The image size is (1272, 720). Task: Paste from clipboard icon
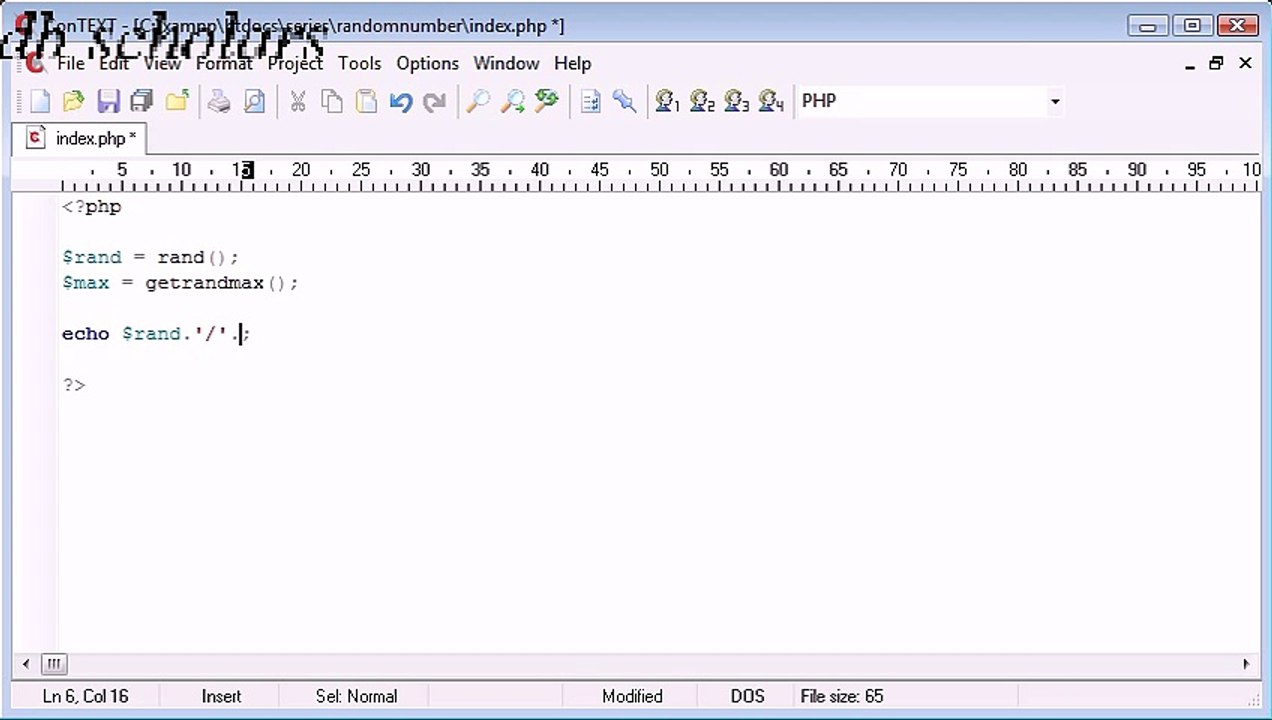coord(366,101)
